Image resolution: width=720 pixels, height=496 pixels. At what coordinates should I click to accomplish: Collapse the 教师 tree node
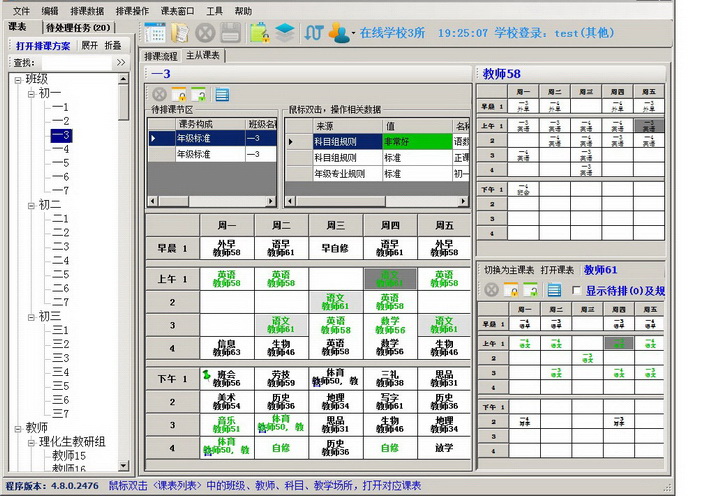[x=17, y=428]
